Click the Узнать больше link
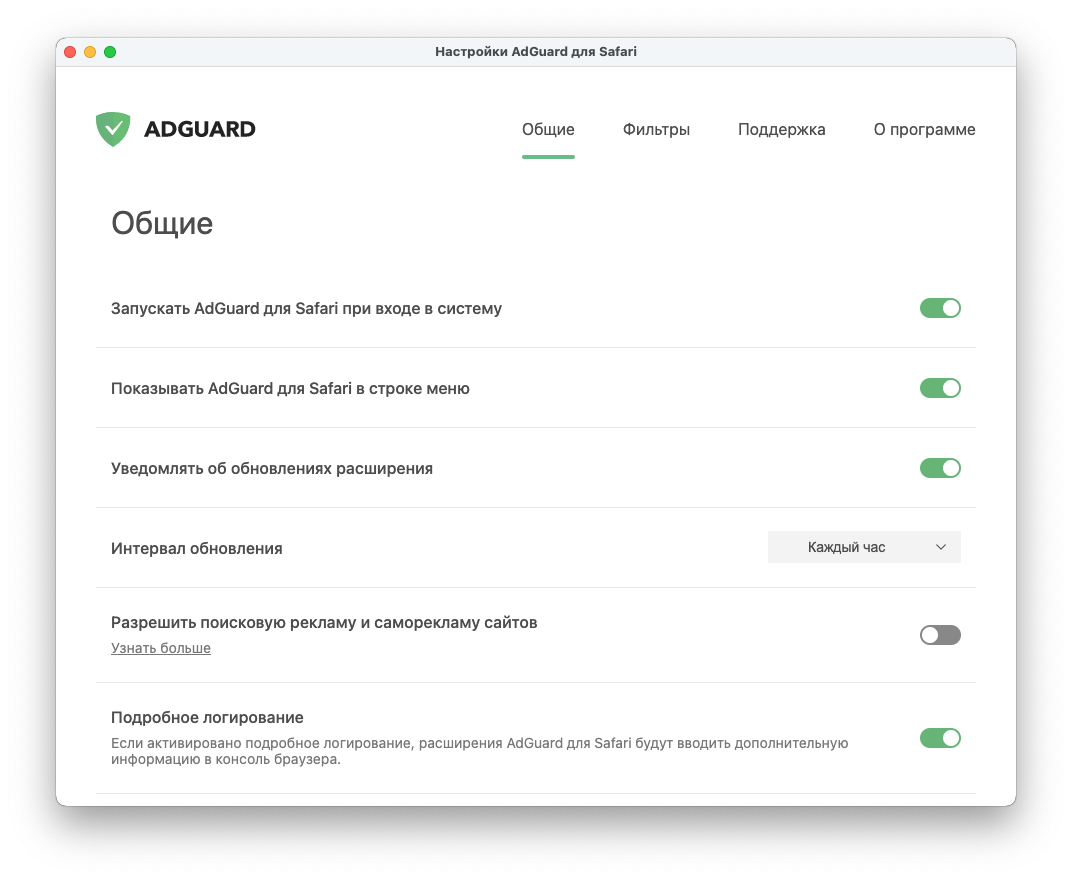1072x880 pixels. pos(161,648)
